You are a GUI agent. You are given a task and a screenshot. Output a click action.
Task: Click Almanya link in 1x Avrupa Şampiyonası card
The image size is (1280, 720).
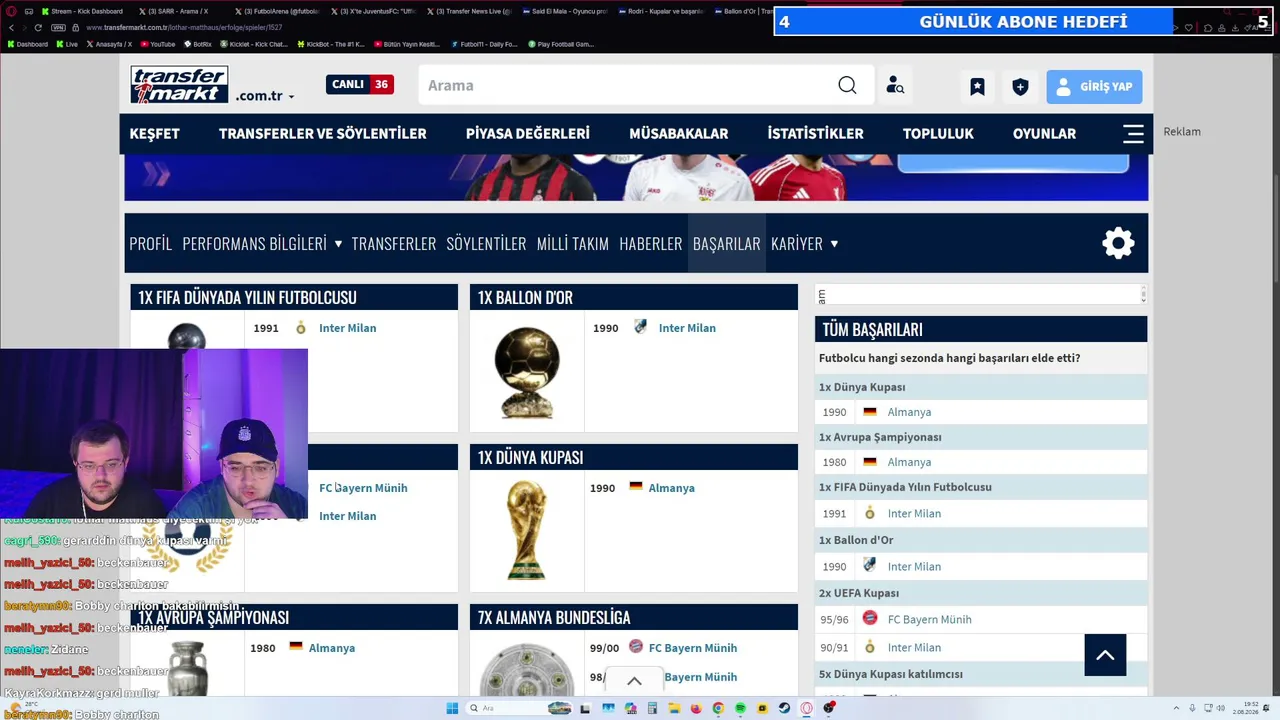(332, 648)
